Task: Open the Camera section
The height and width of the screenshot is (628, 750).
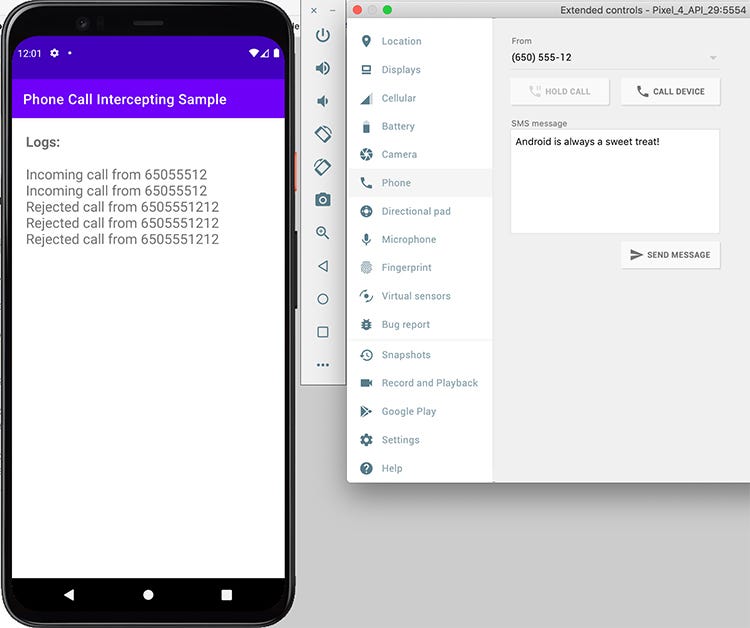Action: (420, 154)
